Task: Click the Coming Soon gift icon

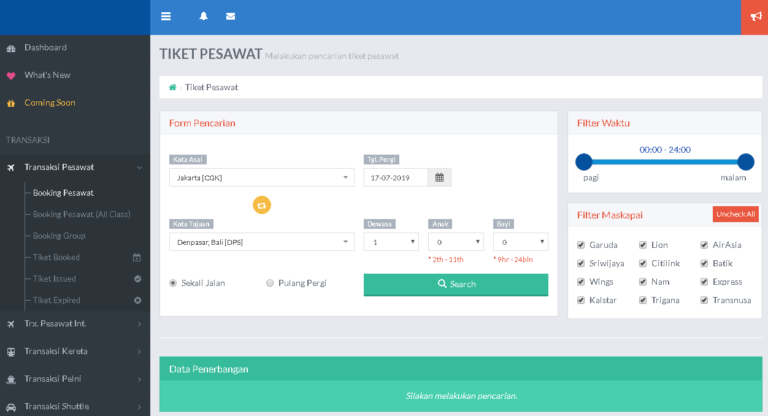Action: pos(11,103)
